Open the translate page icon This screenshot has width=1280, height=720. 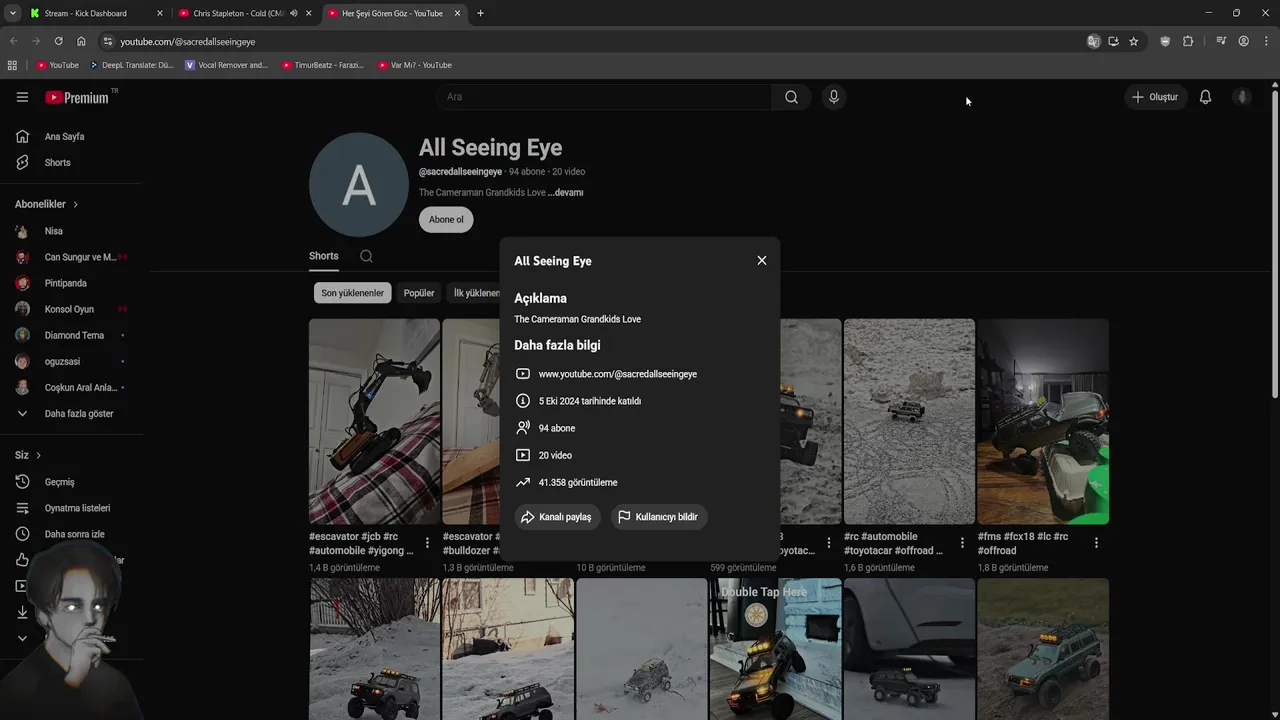pyautogui.click(x=1093, y=41)
